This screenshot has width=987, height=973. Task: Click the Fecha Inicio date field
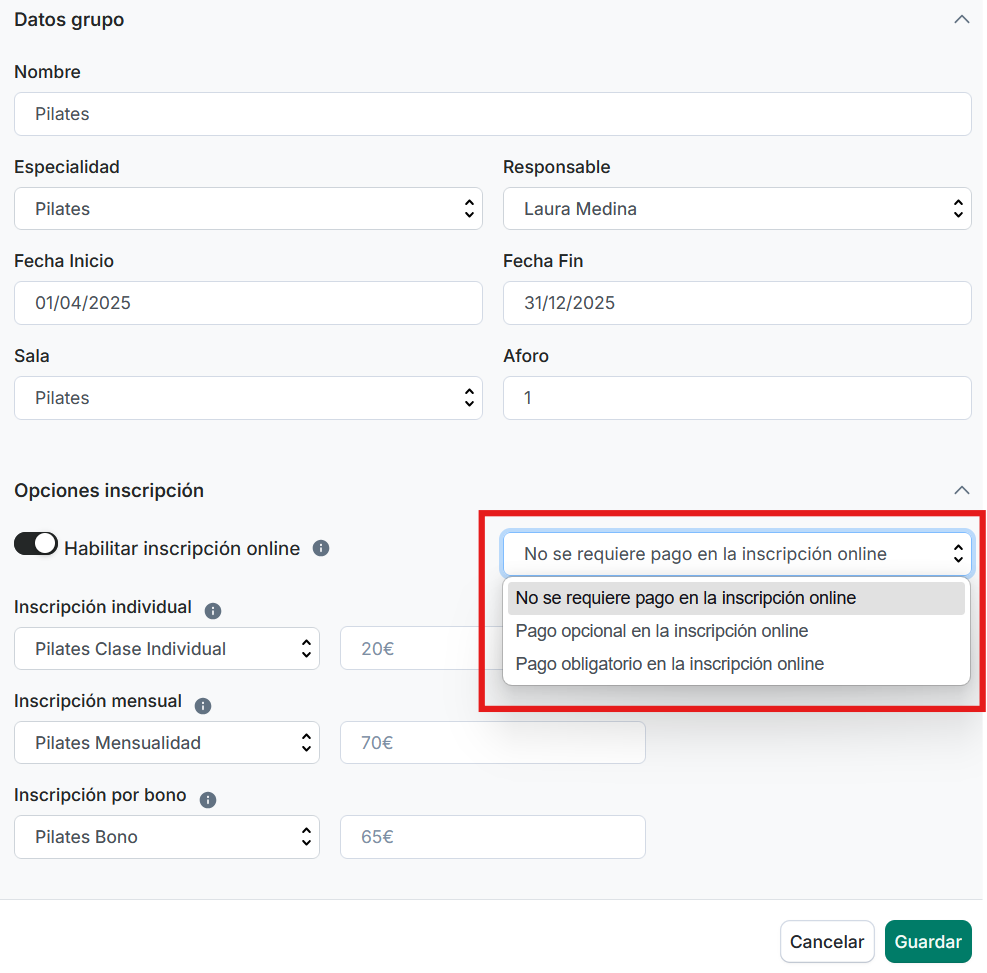[248, 303]
